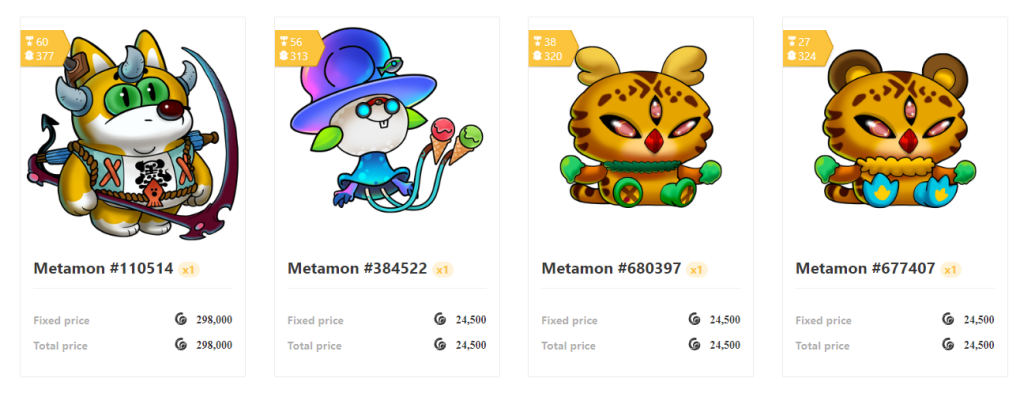
Task: Click the x1 quantity tag beside Metamon #110514
Action: [188, 270]
